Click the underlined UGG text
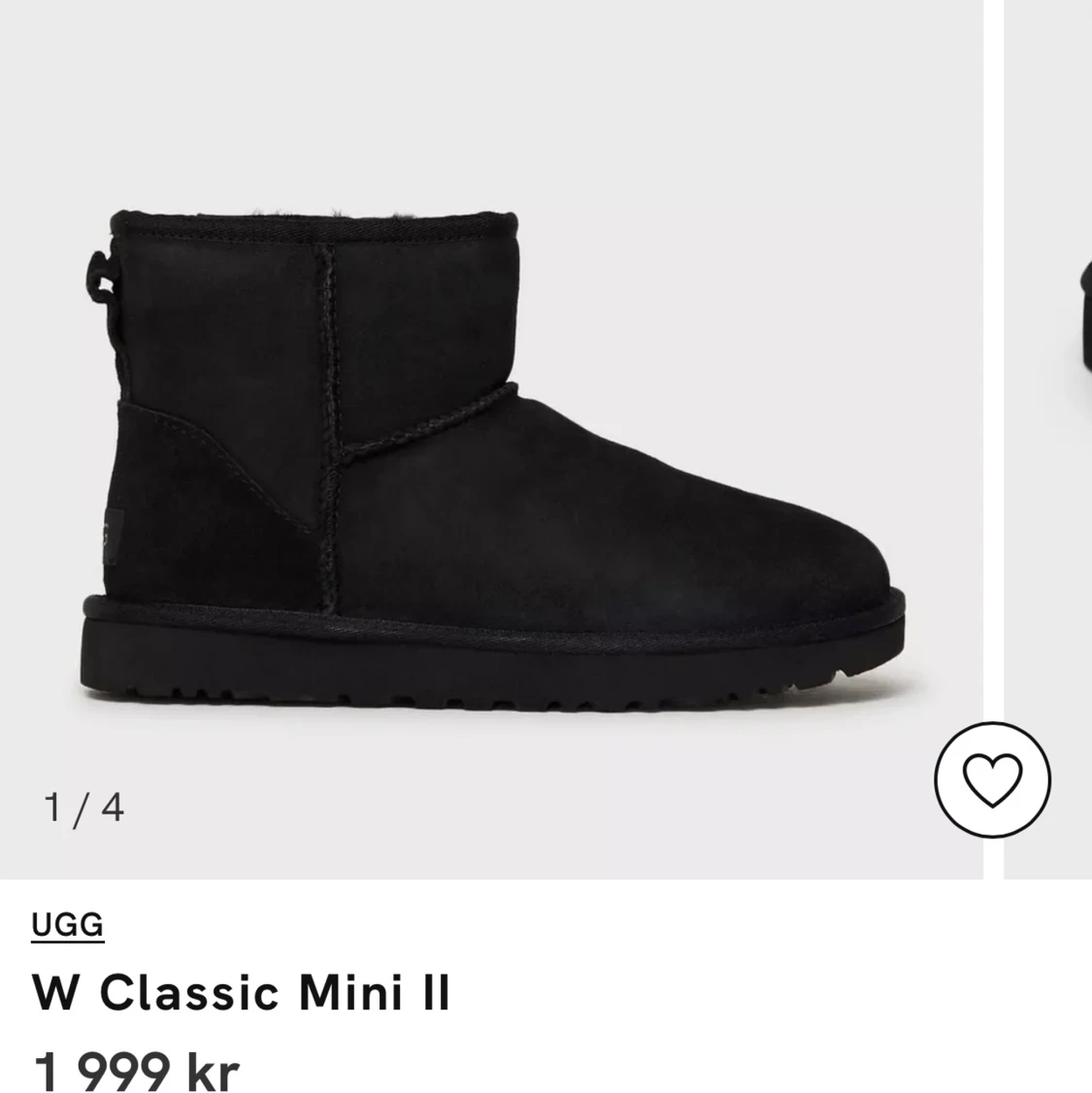The height and width of the screenshot is (1093, 1092). click(65, 924)
